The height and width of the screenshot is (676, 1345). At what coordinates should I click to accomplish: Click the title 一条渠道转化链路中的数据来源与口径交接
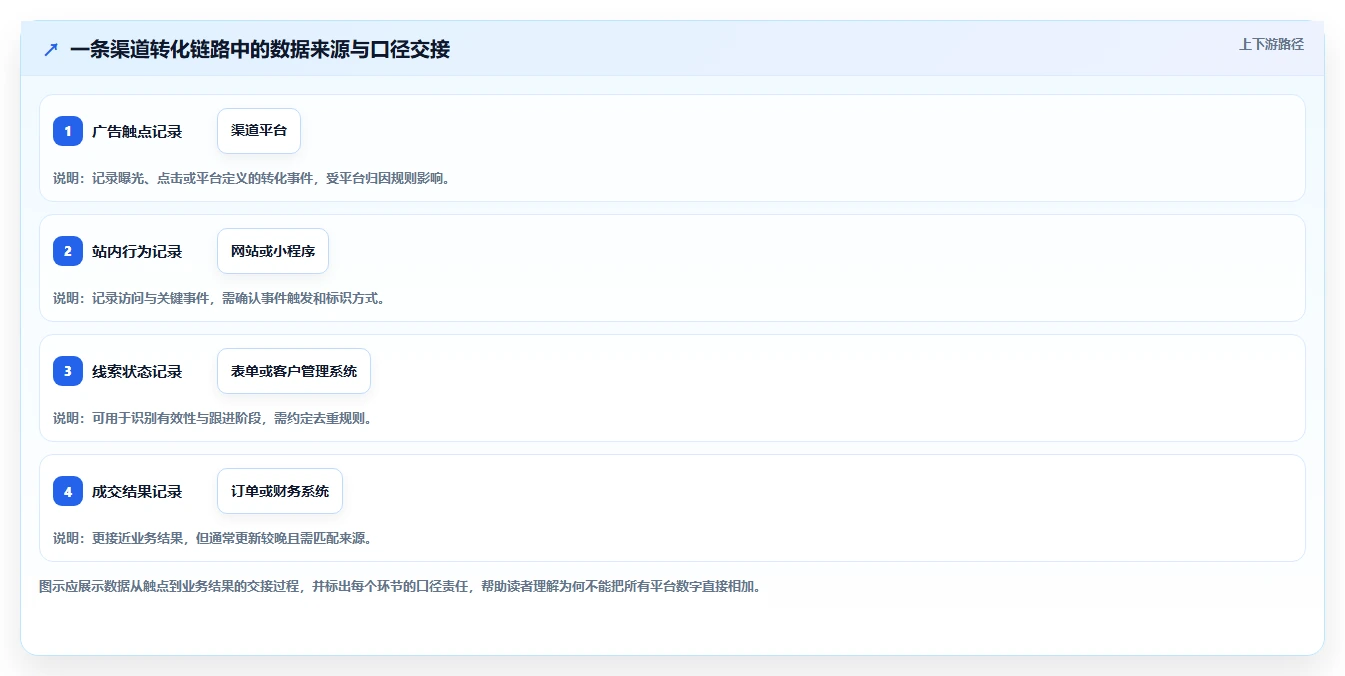pos(260,49)
